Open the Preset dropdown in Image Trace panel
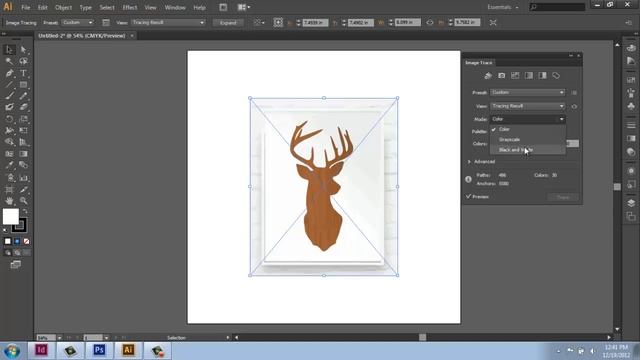 coord(527,93)
